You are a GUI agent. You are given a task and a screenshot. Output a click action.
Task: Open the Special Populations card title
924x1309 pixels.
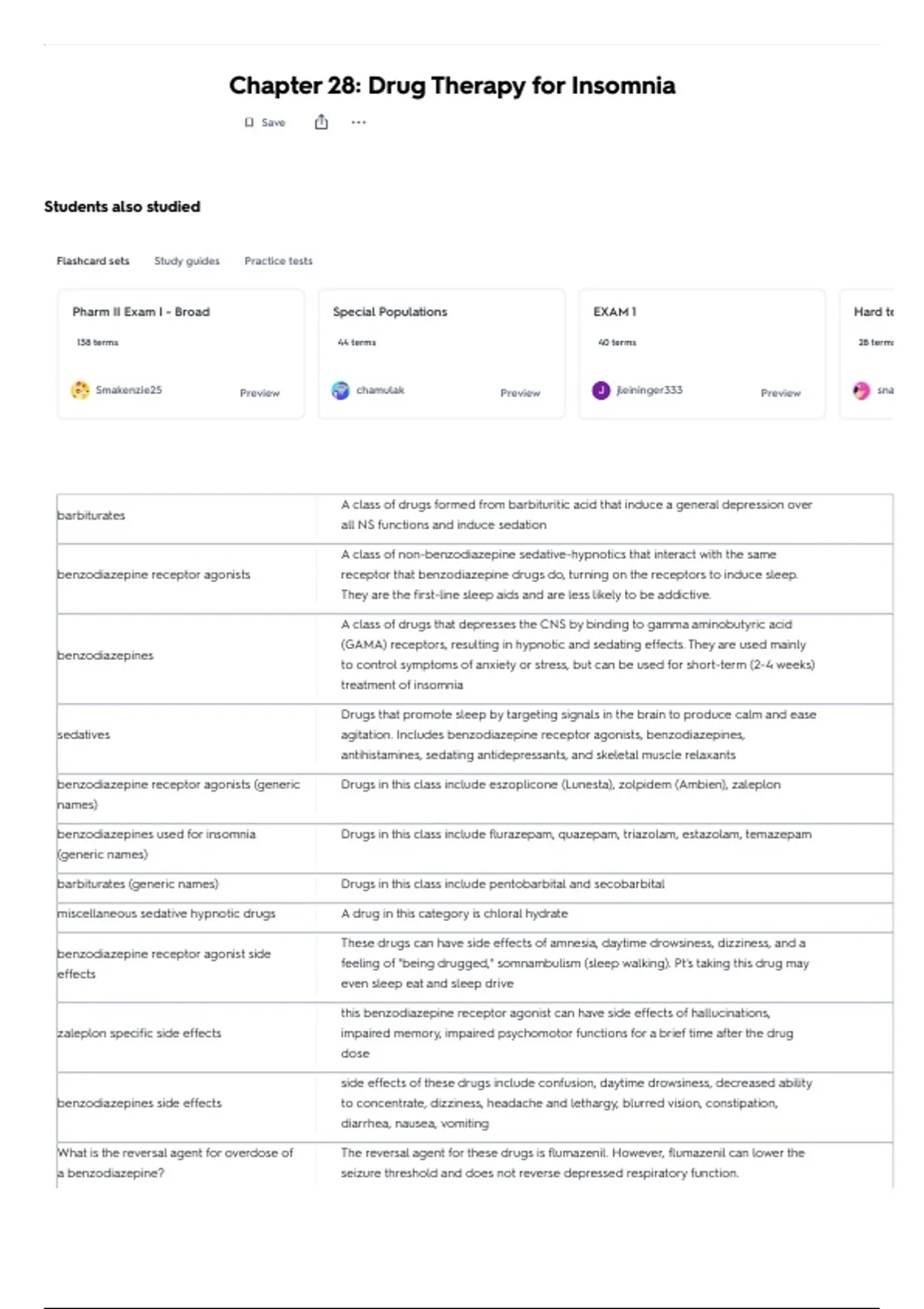(x=390, y=312)
